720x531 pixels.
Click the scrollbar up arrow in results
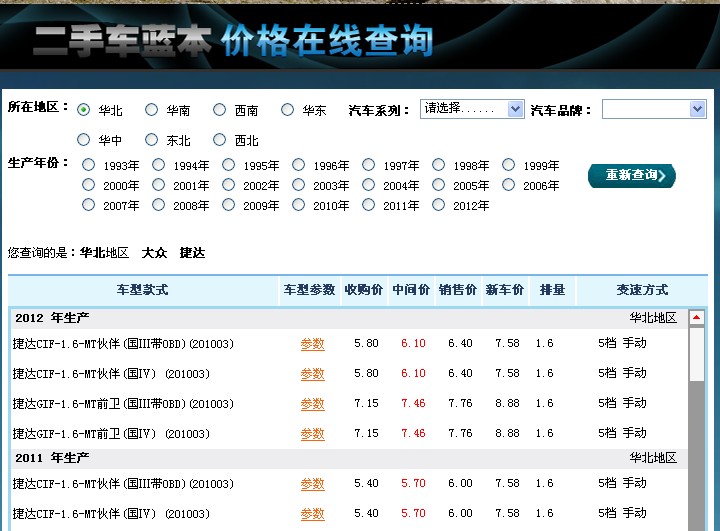697,317
